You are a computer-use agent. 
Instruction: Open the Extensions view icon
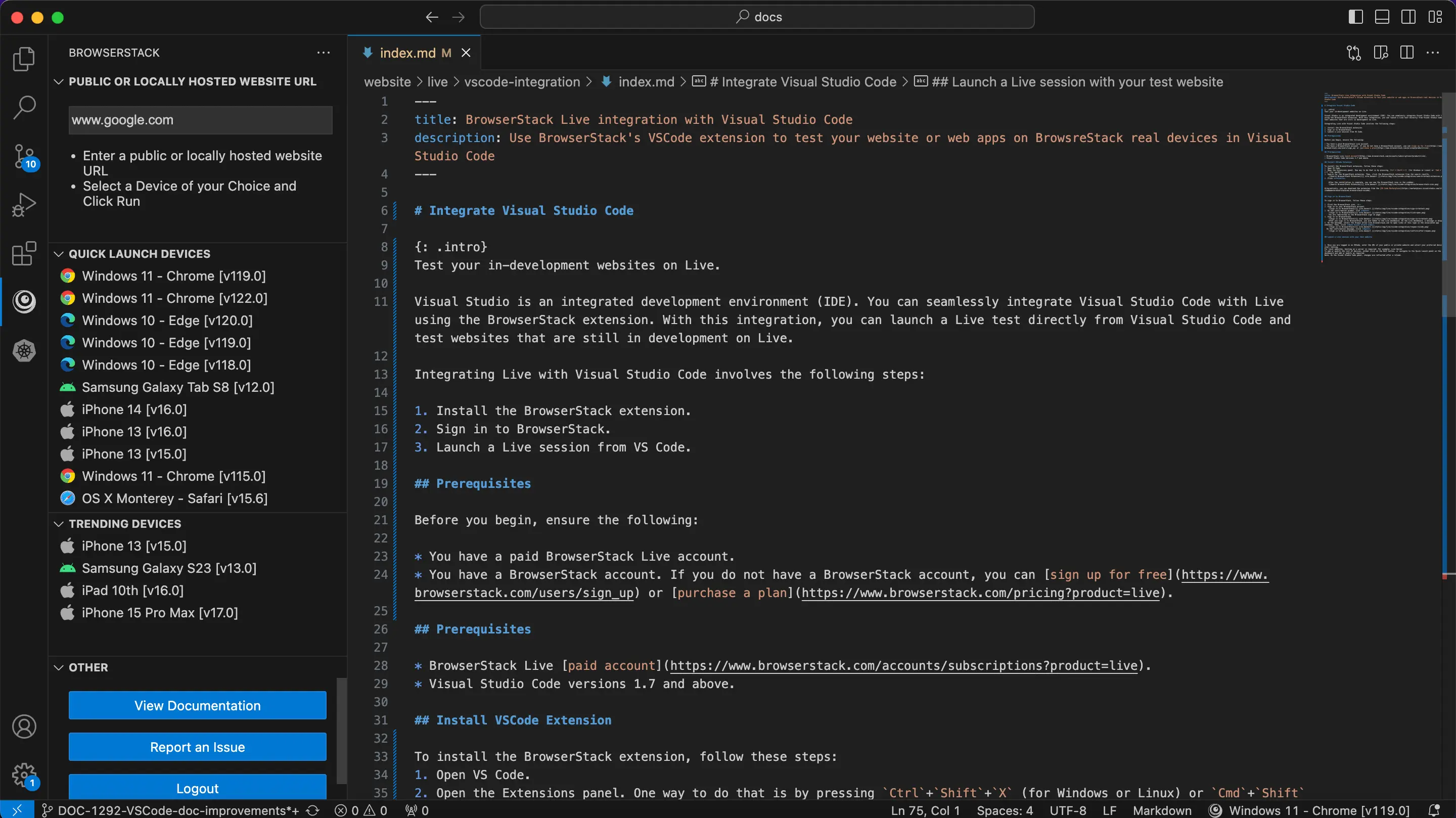point(24,253)
